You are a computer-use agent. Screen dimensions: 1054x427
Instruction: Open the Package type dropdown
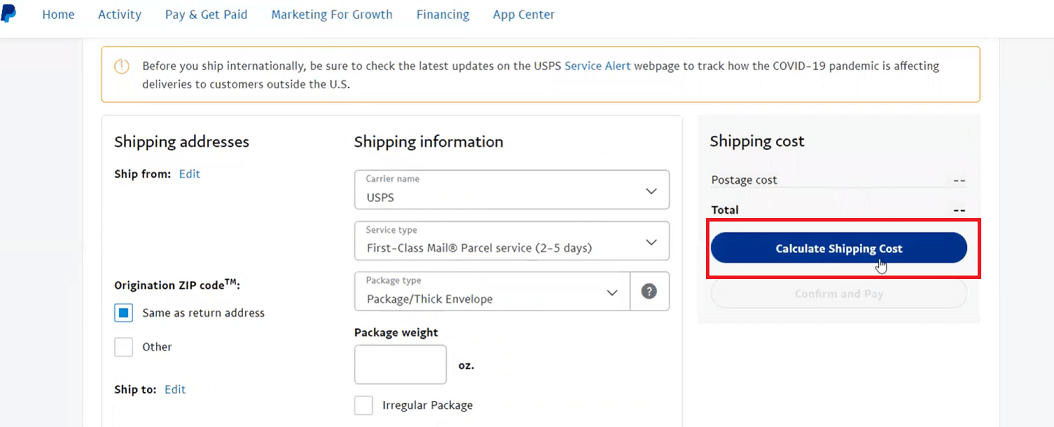tap(492, 291)
